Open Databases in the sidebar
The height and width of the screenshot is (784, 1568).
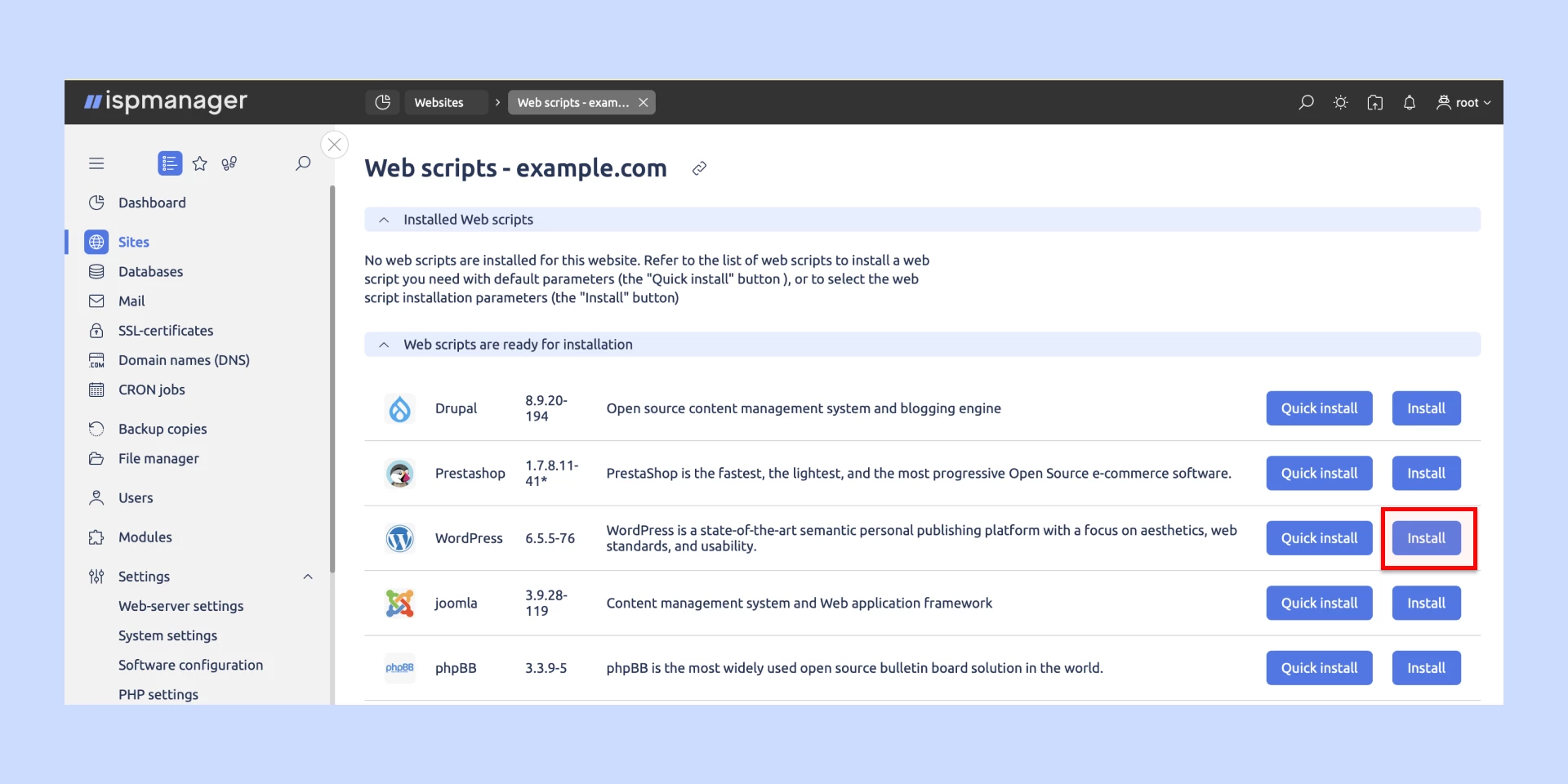tap(150, 271)
